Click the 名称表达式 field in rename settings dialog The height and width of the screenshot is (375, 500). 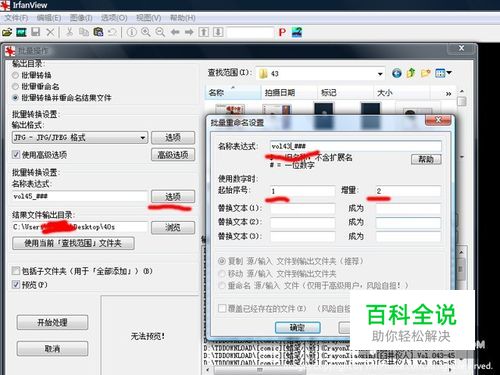356,146
